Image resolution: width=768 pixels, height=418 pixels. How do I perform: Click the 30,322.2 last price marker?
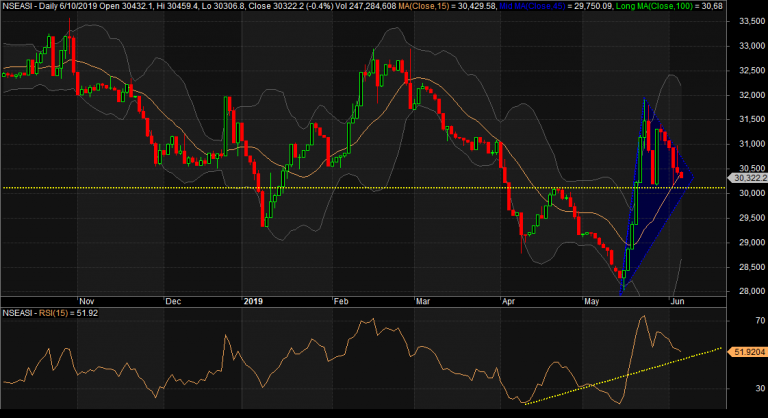coord(748,178)
